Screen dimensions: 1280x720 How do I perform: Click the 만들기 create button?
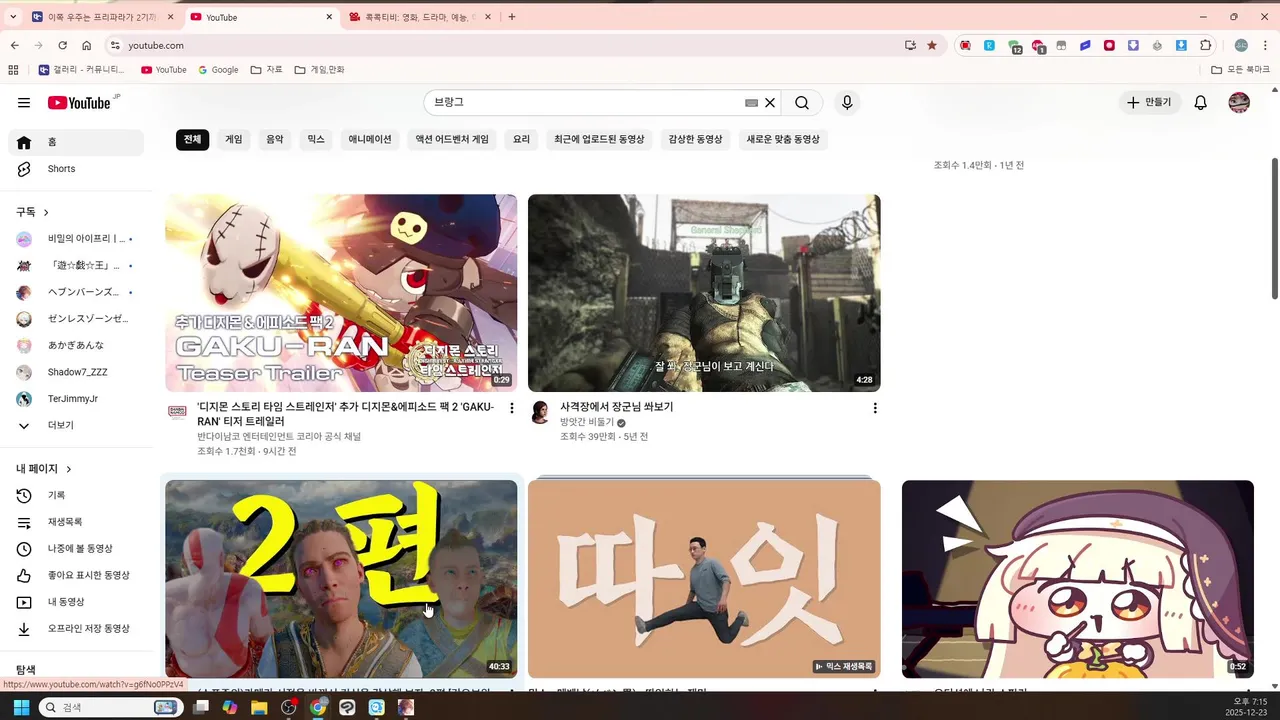tap(1149, 103)
